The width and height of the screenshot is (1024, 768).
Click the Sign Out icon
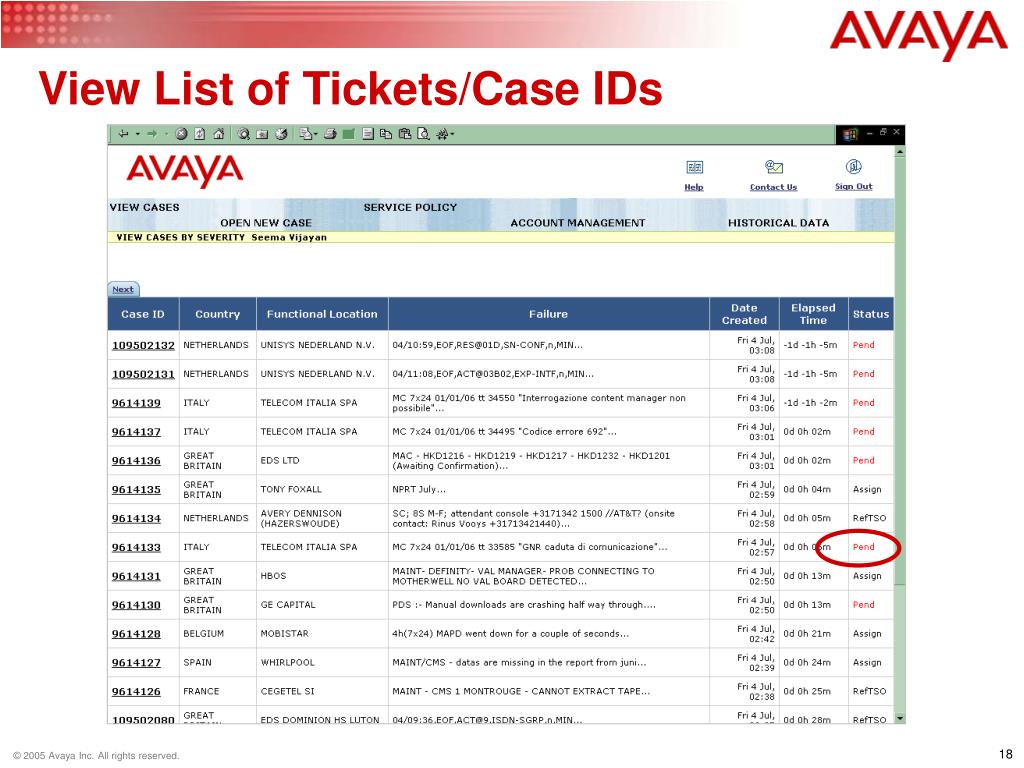coord(854,167)
